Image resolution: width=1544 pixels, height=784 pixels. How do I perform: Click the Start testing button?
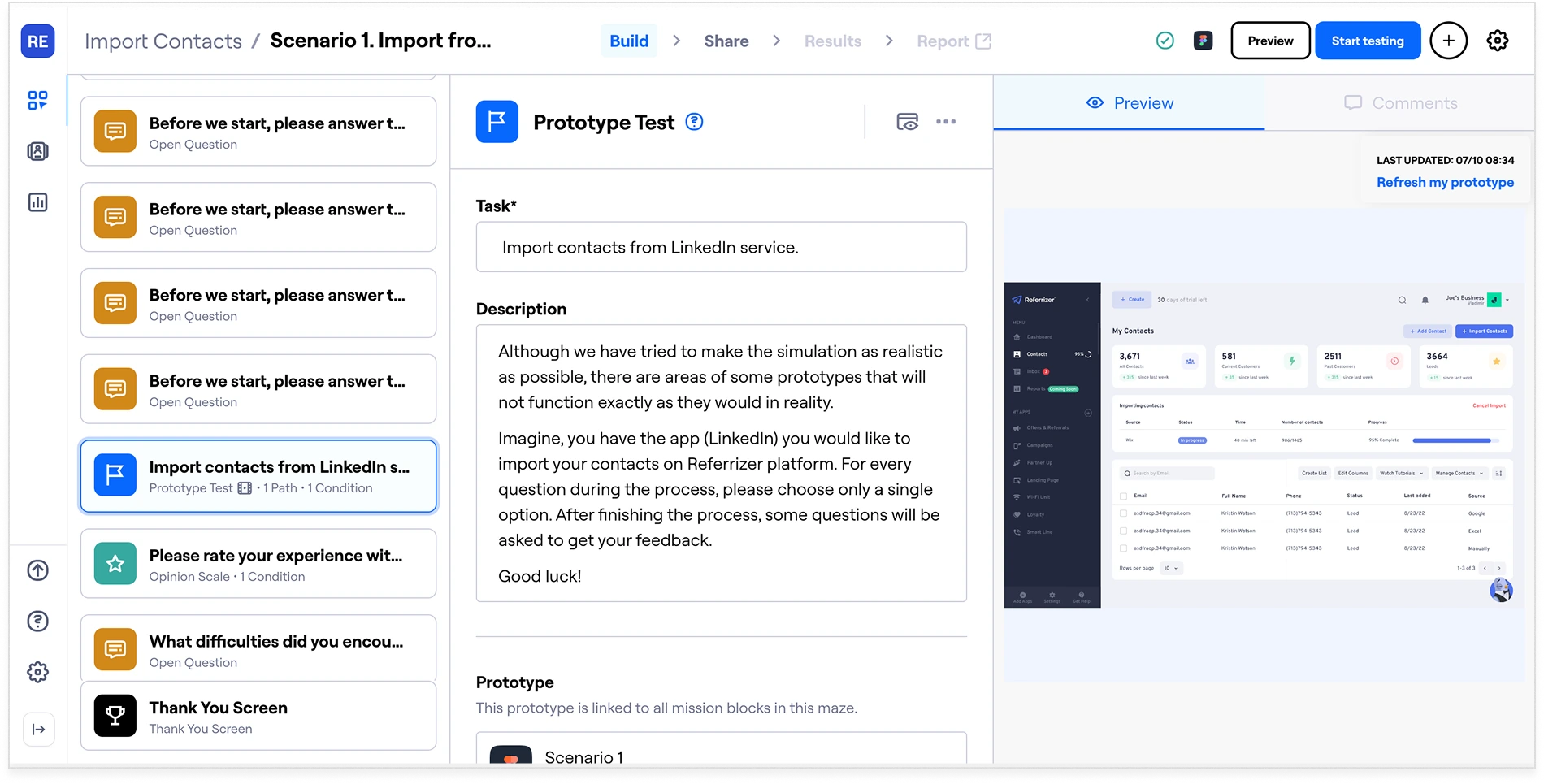click(1367, 41)
